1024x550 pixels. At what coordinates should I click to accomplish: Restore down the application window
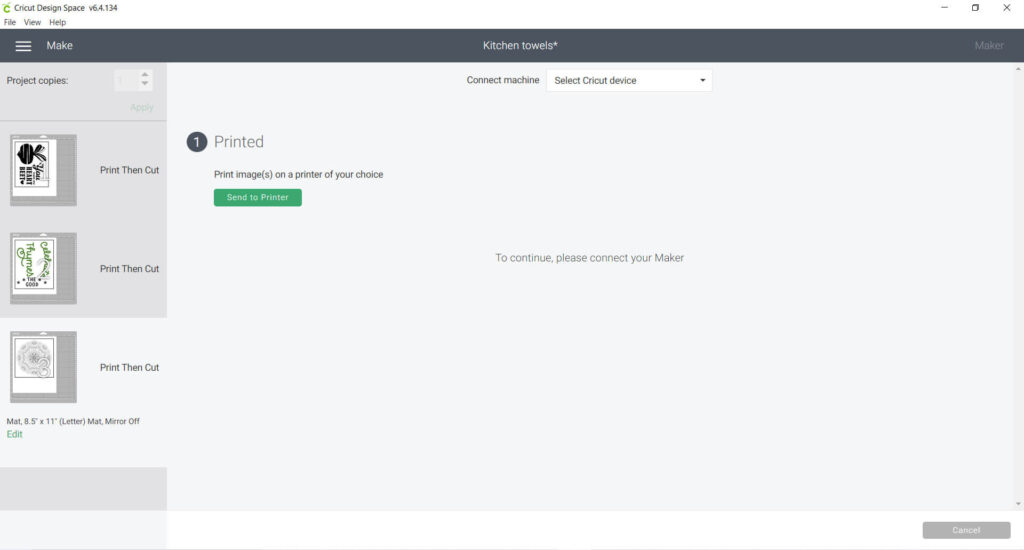coord(975,8)
